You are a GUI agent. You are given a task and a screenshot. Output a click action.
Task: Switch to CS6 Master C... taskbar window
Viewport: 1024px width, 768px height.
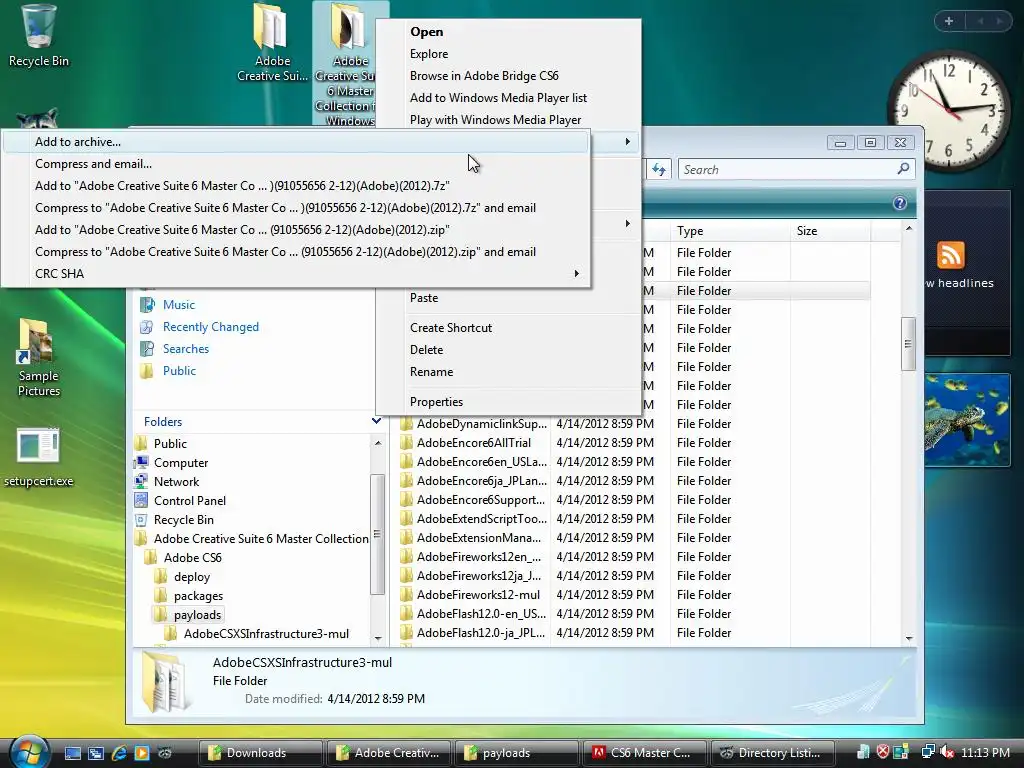click(x=643, y=753)
